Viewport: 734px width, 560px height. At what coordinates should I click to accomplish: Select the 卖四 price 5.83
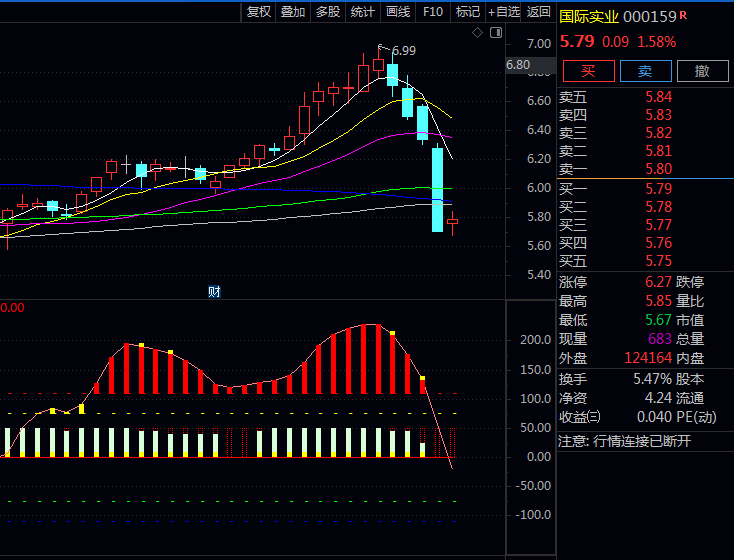(x=659, y=115)
